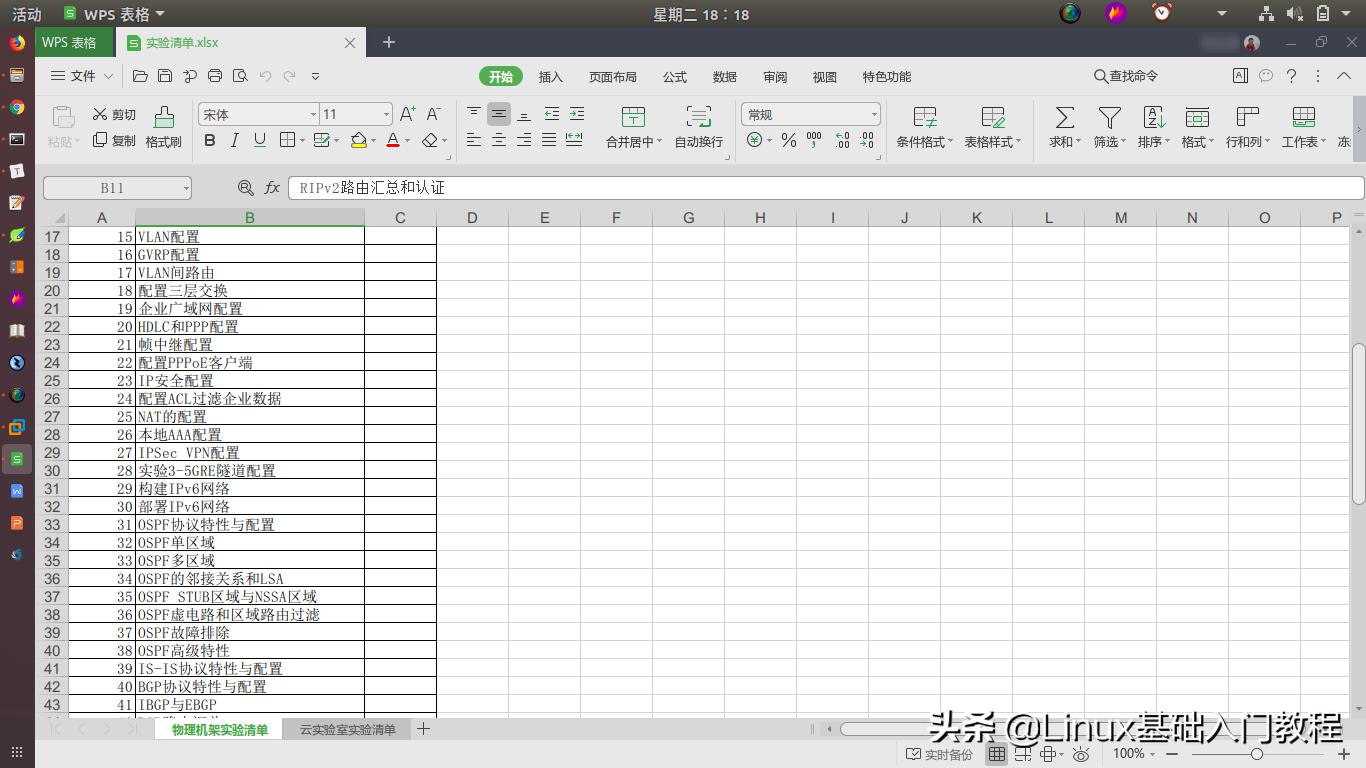The width and height of the screenshot is (1366, 768).
Task: Click the AutoSum 求和 icon
Action: 1062,120
